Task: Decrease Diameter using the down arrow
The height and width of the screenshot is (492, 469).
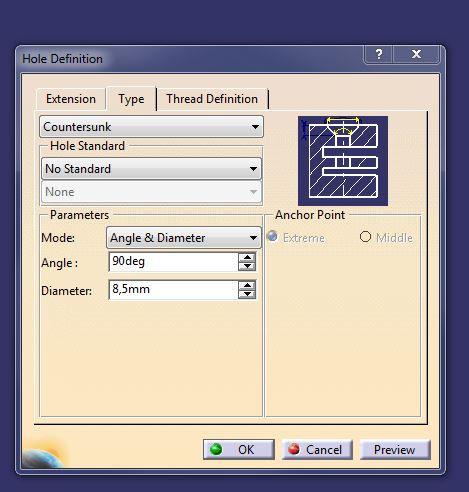Action: [x=247, y=294]
